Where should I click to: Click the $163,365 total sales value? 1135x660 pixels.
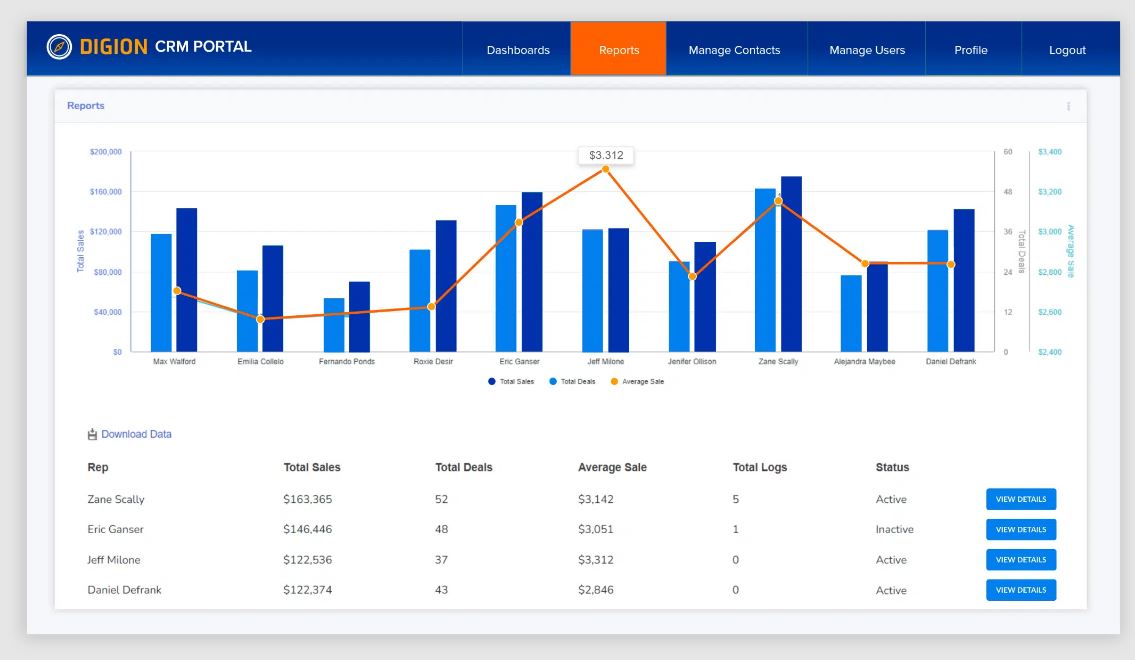(308, 499)
